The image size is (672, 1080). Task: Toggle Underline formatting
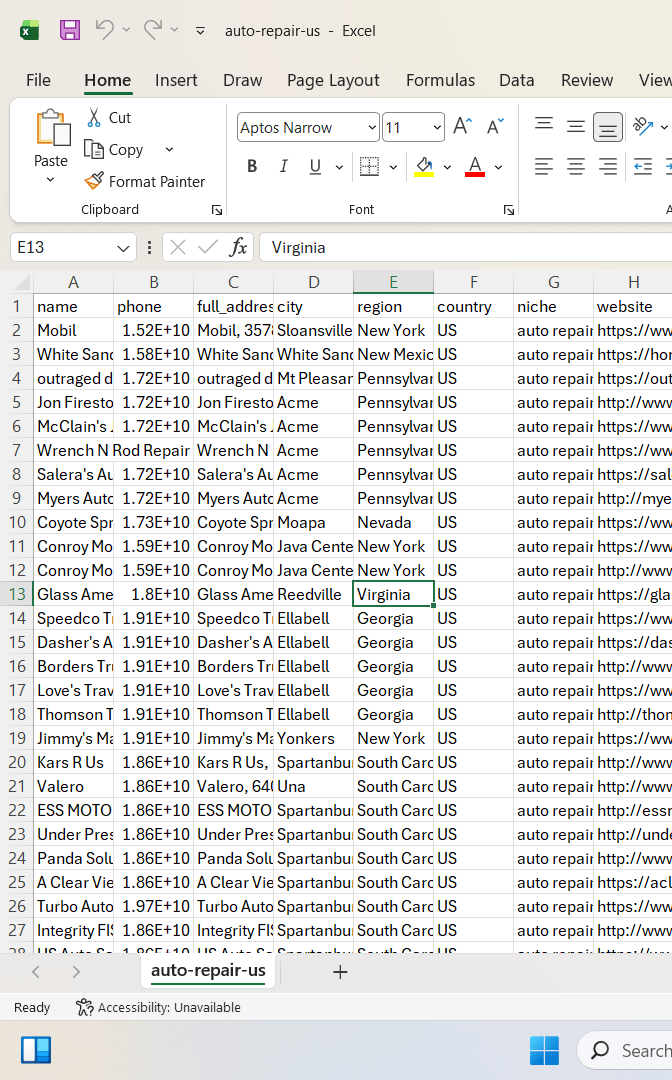coord(315,166)
